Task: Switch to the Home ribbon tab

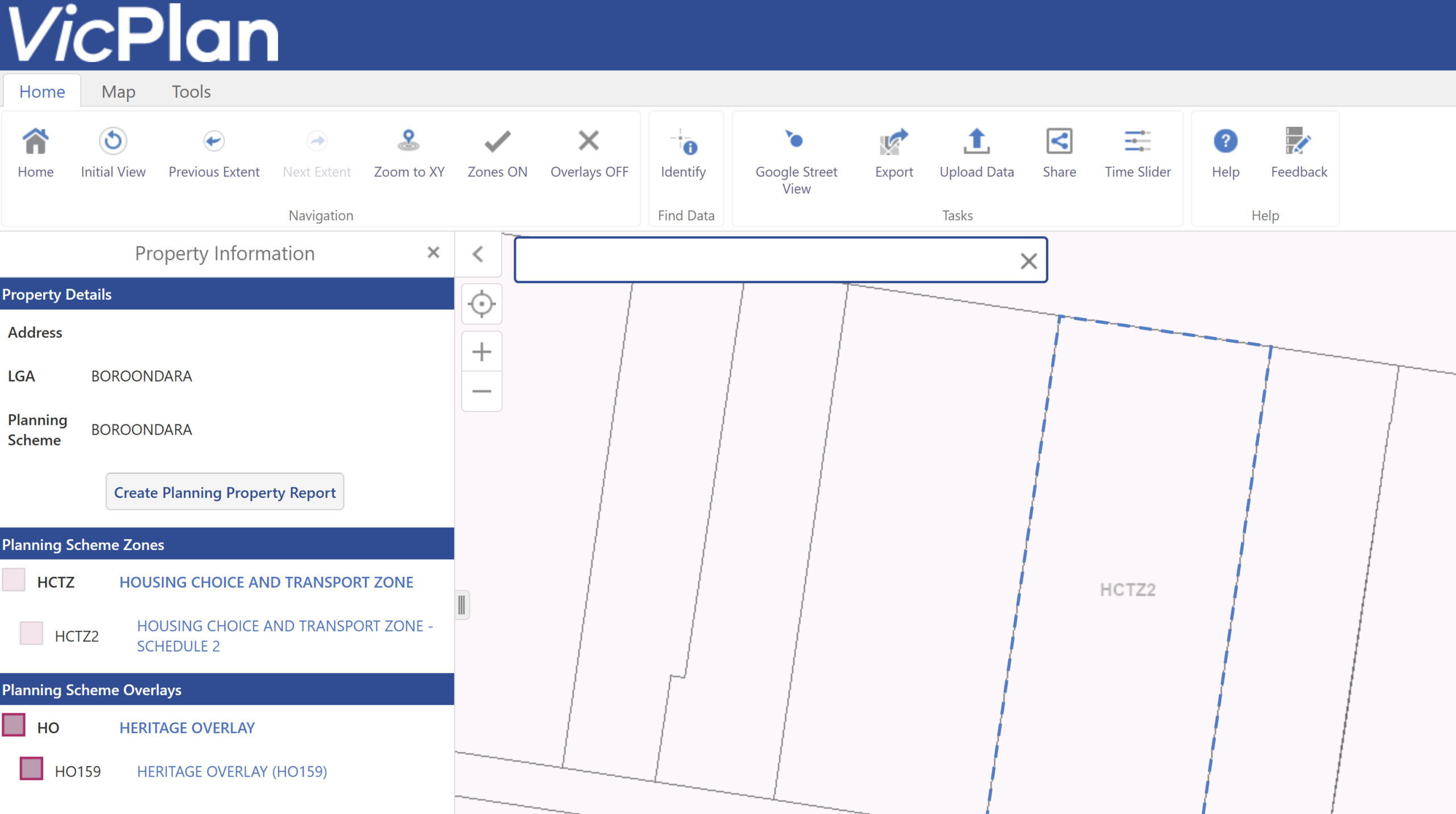Action: click(42, 91)
